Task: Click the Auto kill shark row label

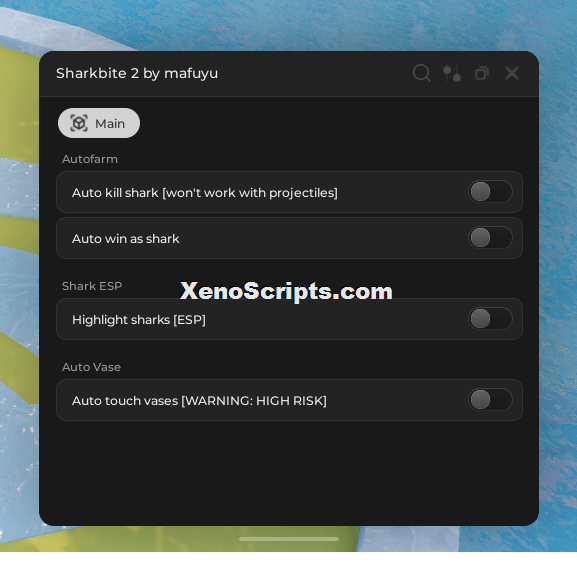Action: click(x=205, y=193)
